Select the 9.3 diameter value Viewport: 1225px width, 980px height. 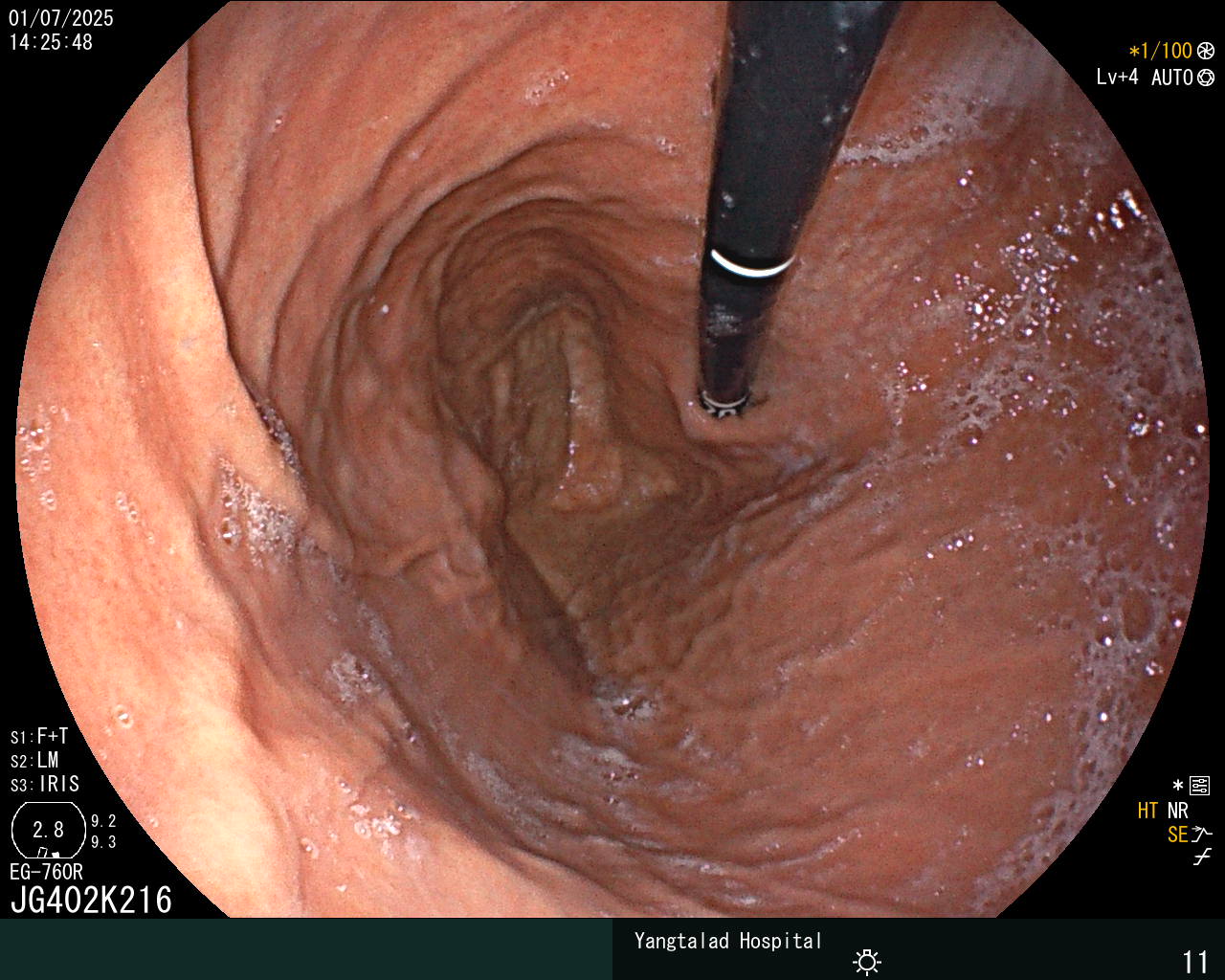tap(103, 842)
